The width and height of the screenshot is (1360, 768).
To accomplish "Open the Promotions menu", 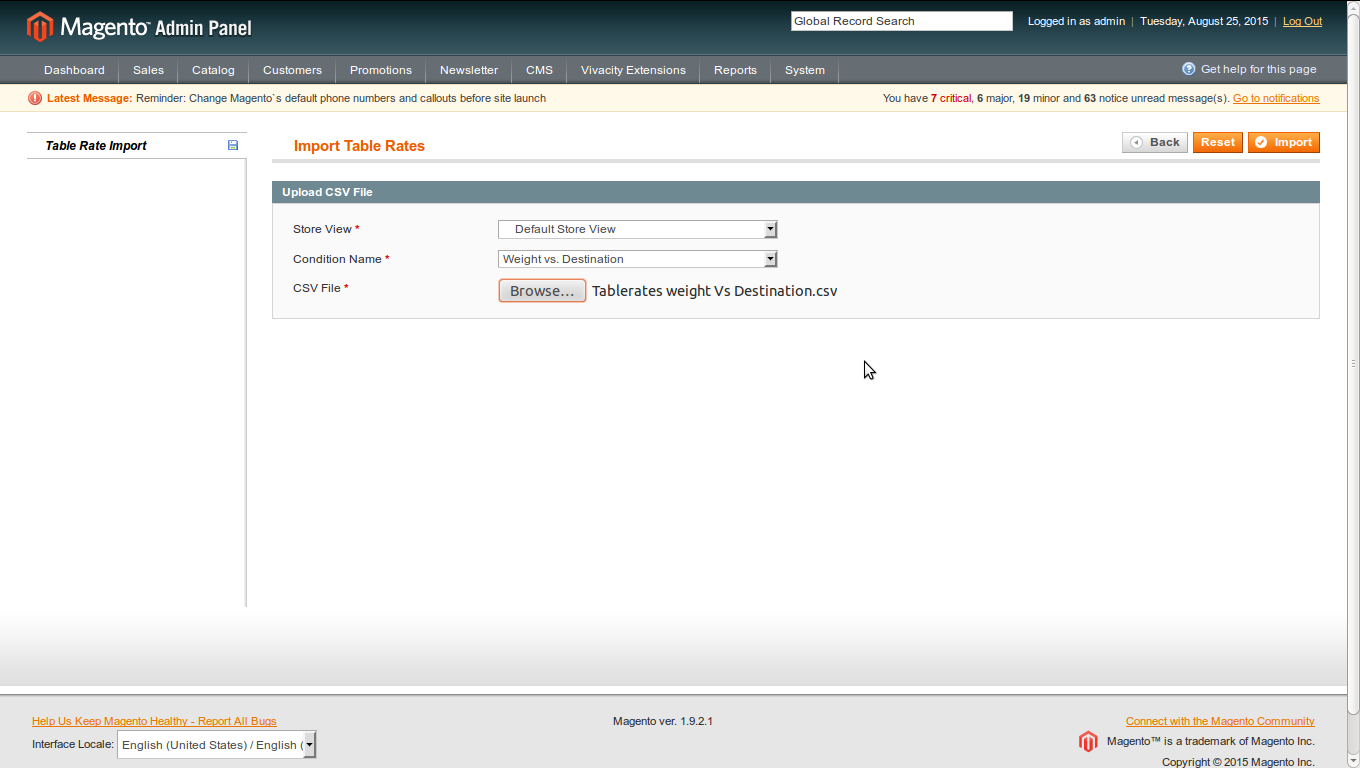I will point(381,70).
